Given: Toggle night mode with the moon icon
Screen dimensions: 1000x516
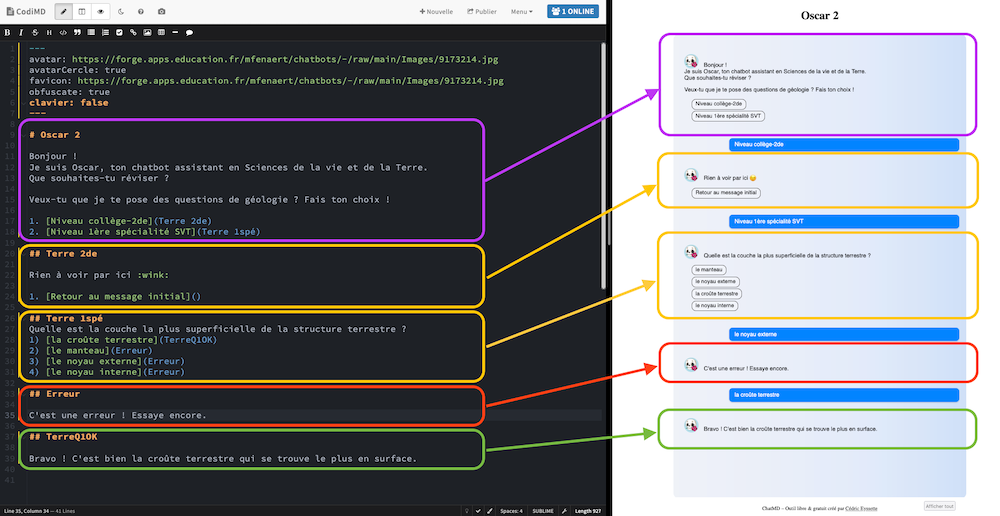Looking at the screenshot, I should (x=121, y=12).
